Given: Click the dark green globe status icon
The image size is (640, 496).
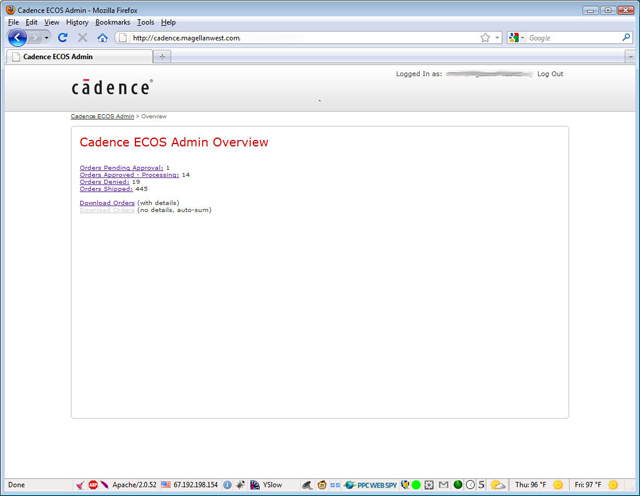Looking at the screenshot, I should [x=458, y=485].
